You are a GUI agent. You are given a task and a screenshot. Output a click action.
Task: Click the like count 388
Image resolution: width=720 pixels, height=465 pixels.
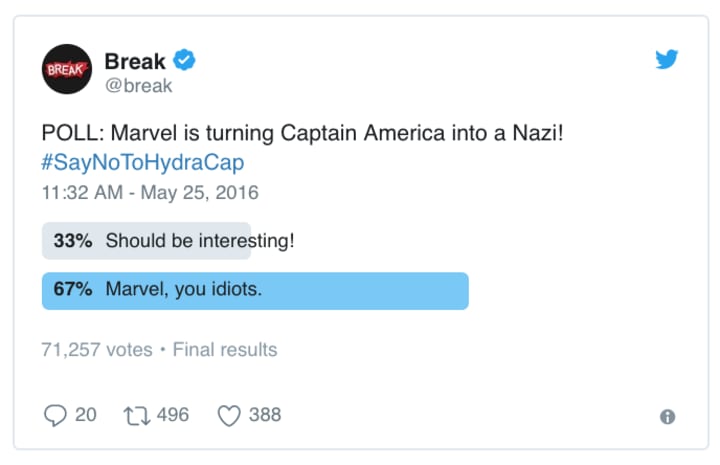[265, 414]
